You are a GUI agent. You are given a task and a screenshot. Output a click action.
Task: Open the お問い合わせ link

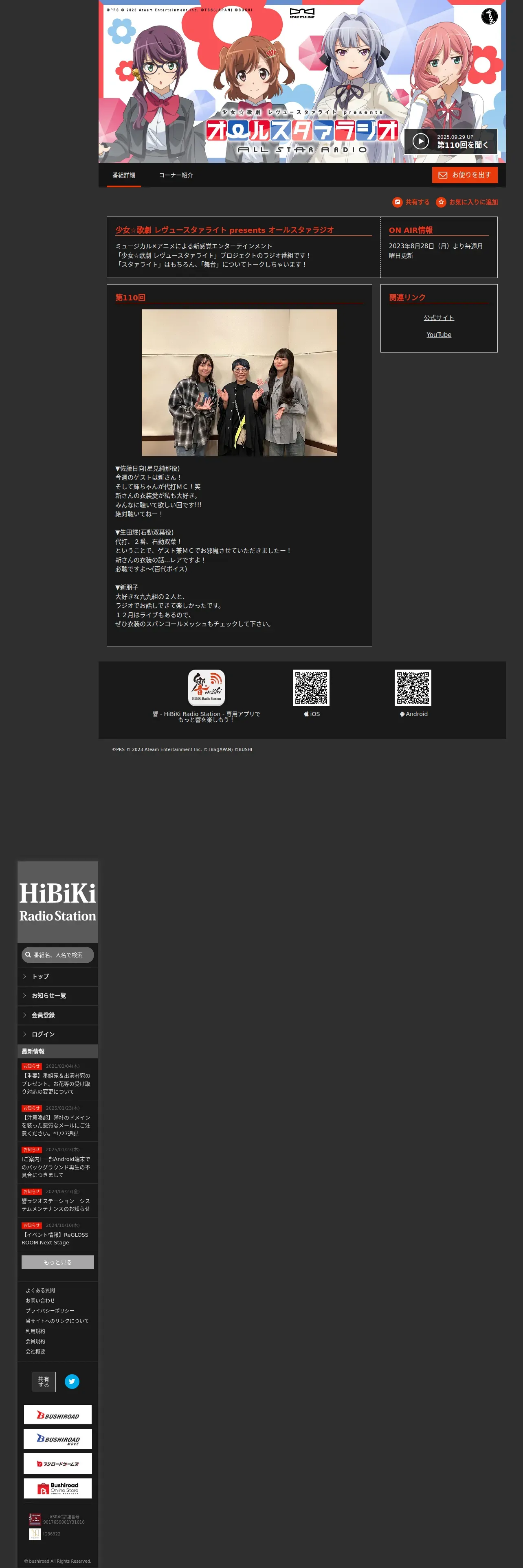coord(40,1301)
